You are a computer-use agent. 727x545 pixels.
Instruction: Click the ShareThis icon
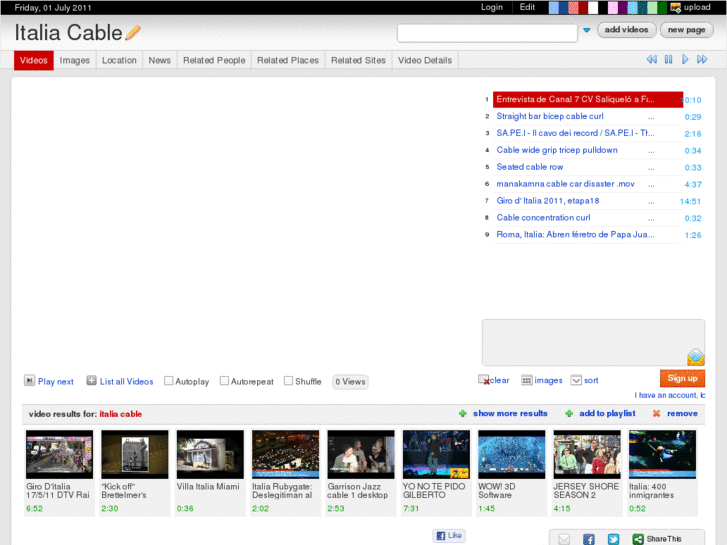[638, 539]
